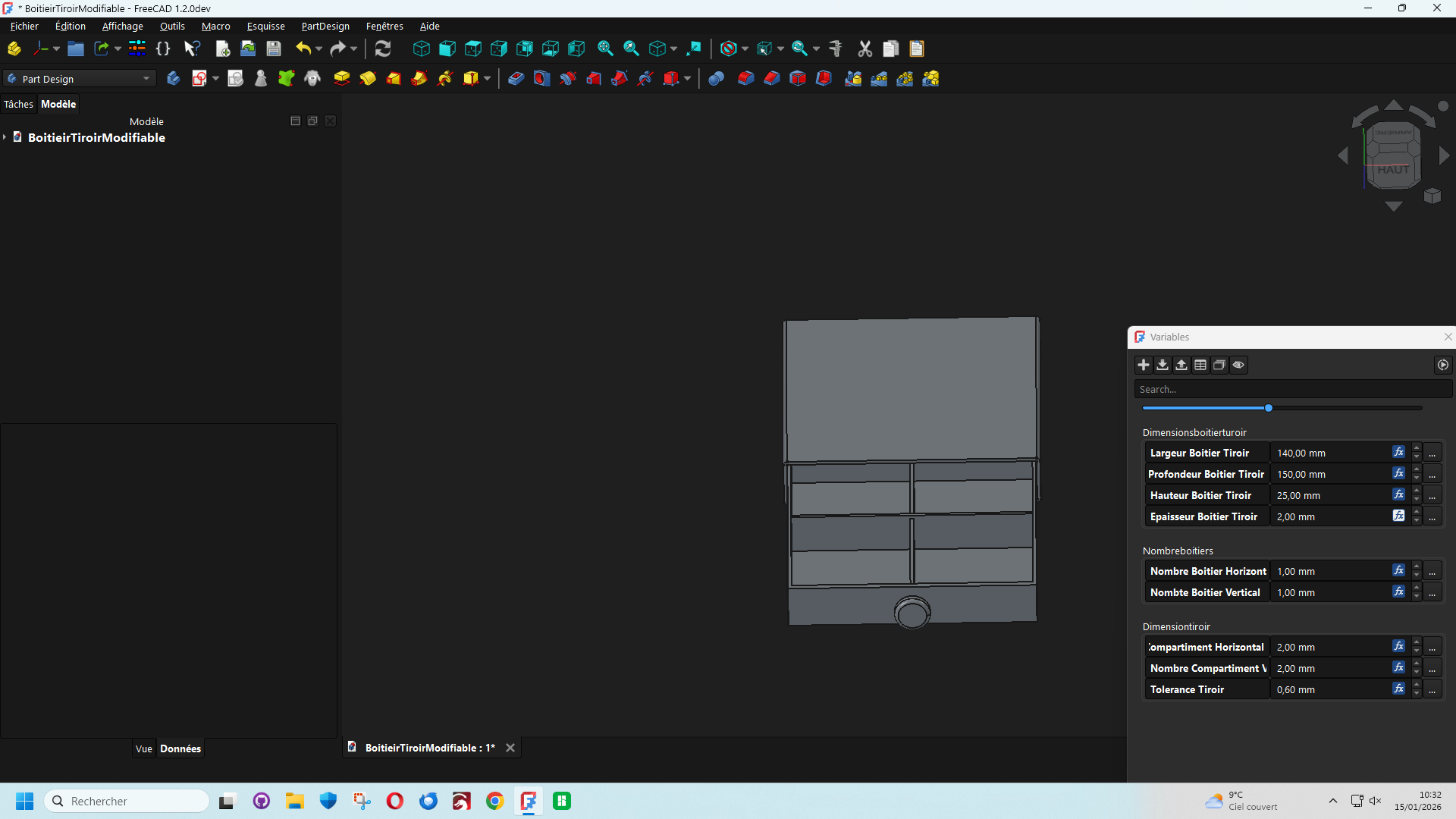Open the Part Design workbench dropdown
Screen dimensions: 1456x819
coord(80,78)
